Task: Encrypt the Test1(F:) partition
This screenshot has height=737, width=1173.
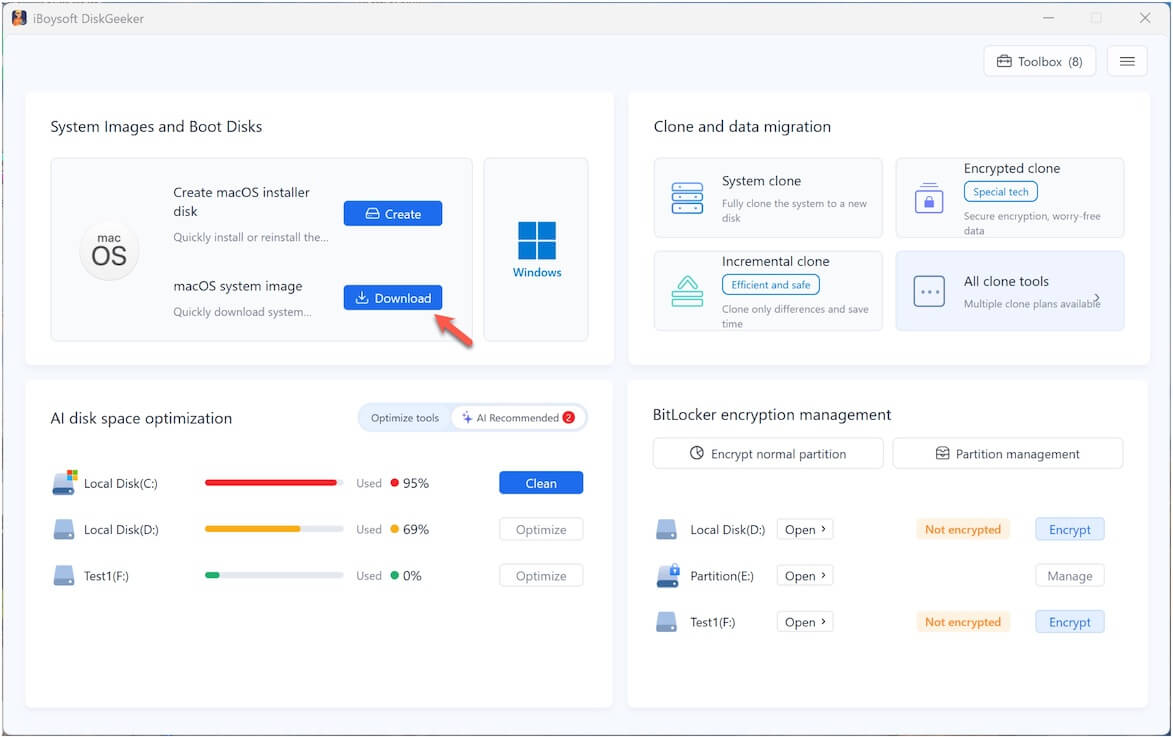Action: (x=1070, y=622)
